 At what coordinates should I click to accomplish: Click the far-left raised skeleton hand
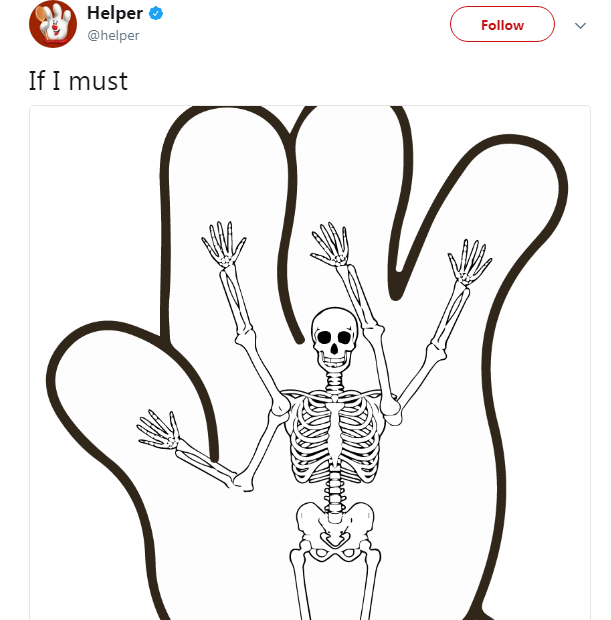pyautogui.click(x=223, y=245)
